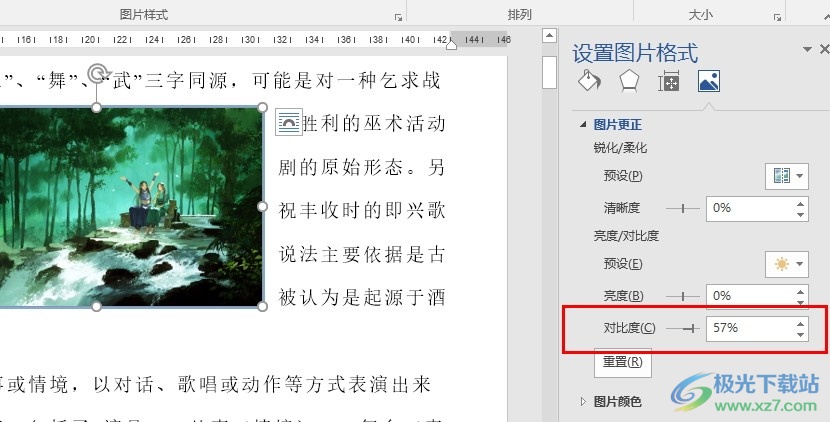Screen dimensions: 830x422
Task: Close the Format Picture pane
Action: [x=824, y=50]
